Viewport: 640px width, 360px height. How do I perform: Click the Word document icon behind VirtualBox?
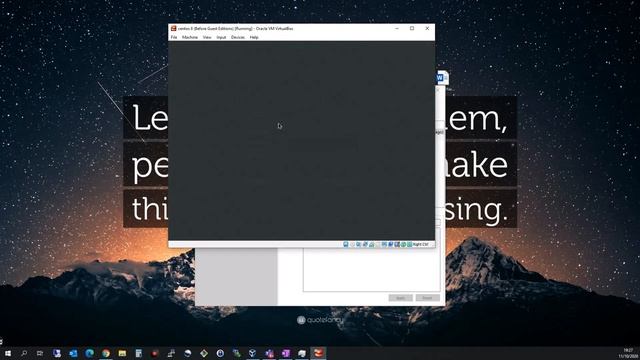pyautogui.click(x=442, y=78)
